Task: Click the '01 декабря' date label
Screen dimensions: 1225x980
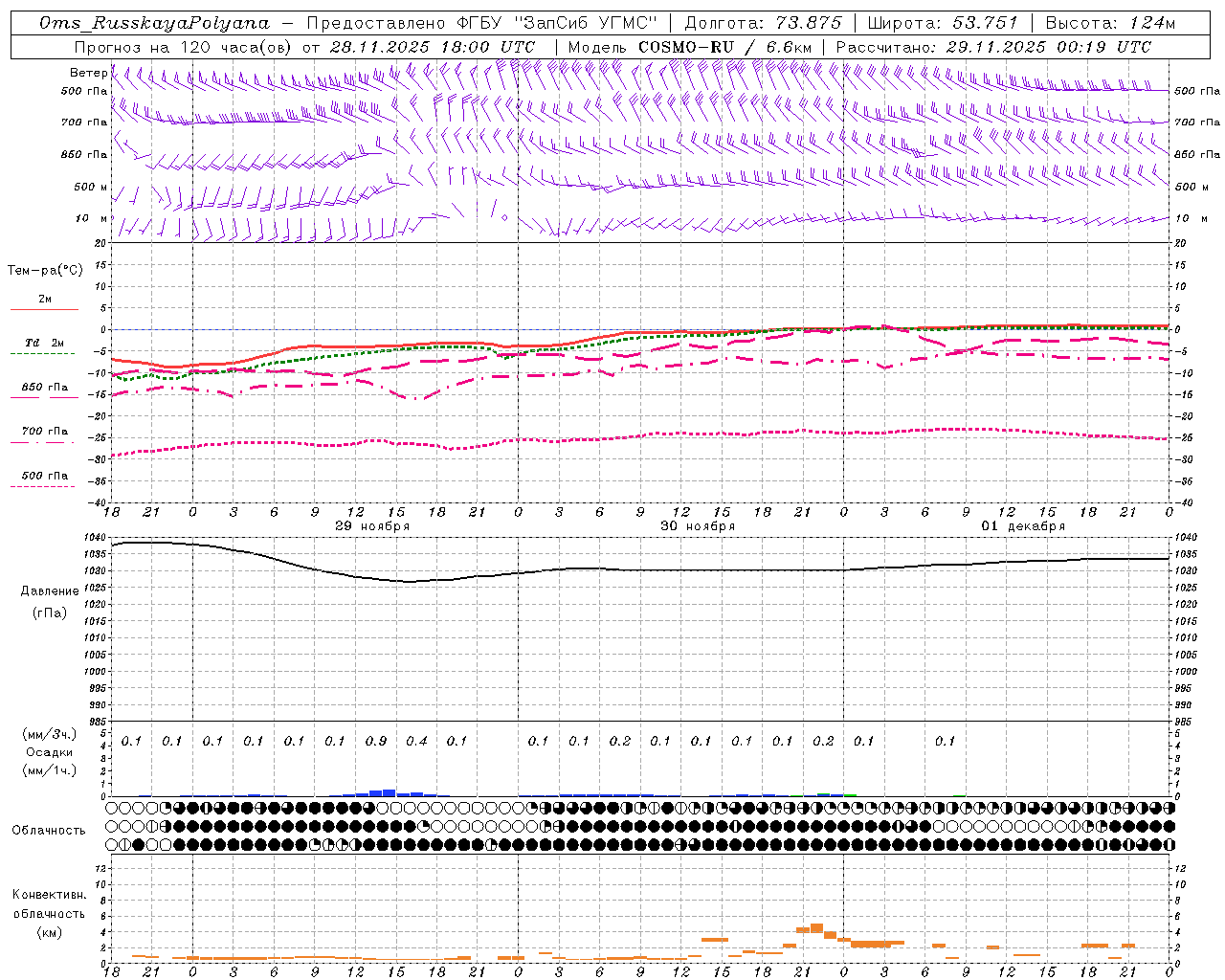Action: click(1023, 526)
